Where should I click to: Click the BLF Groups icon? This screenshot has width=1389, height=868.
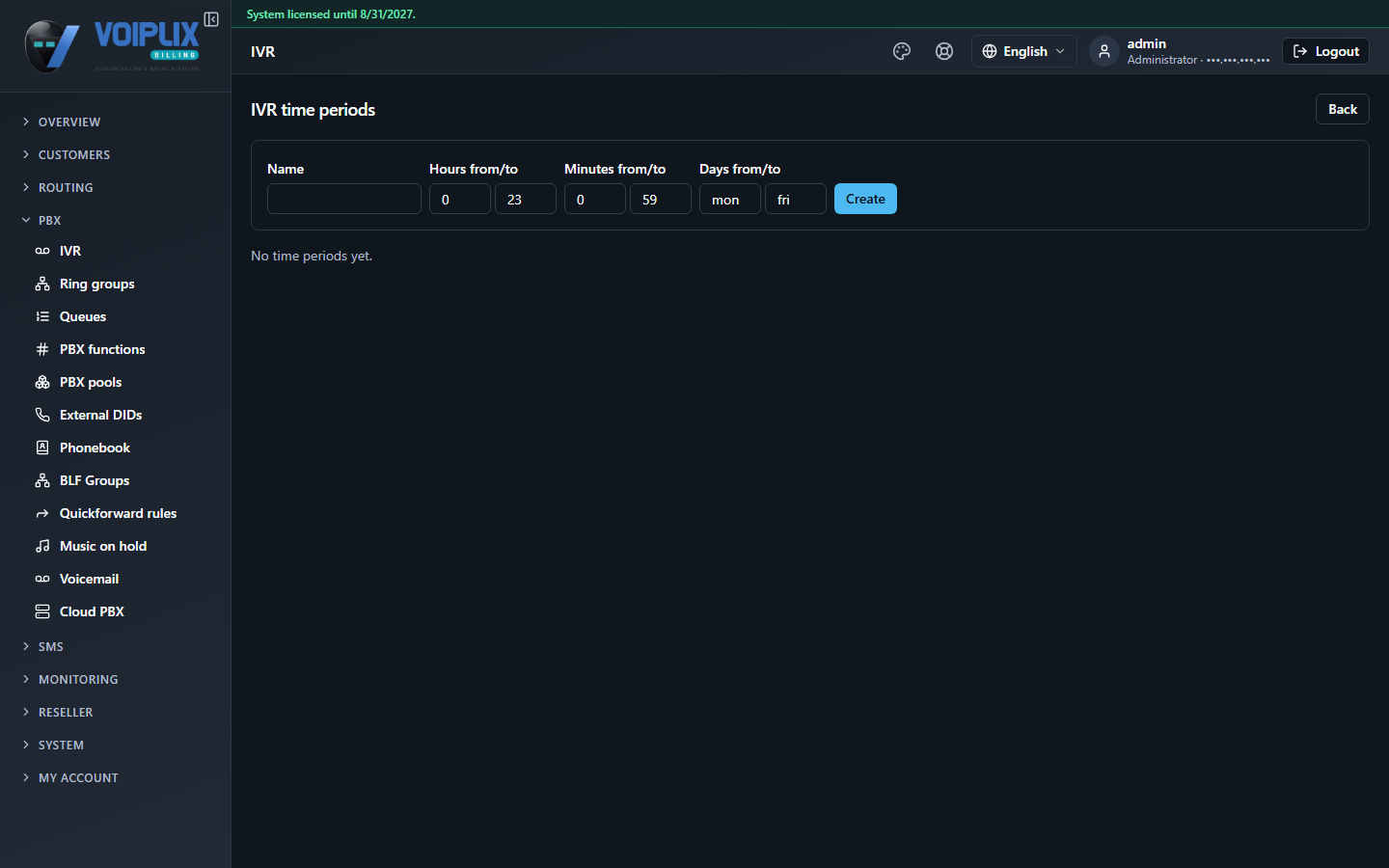click(x=42, y=480)
